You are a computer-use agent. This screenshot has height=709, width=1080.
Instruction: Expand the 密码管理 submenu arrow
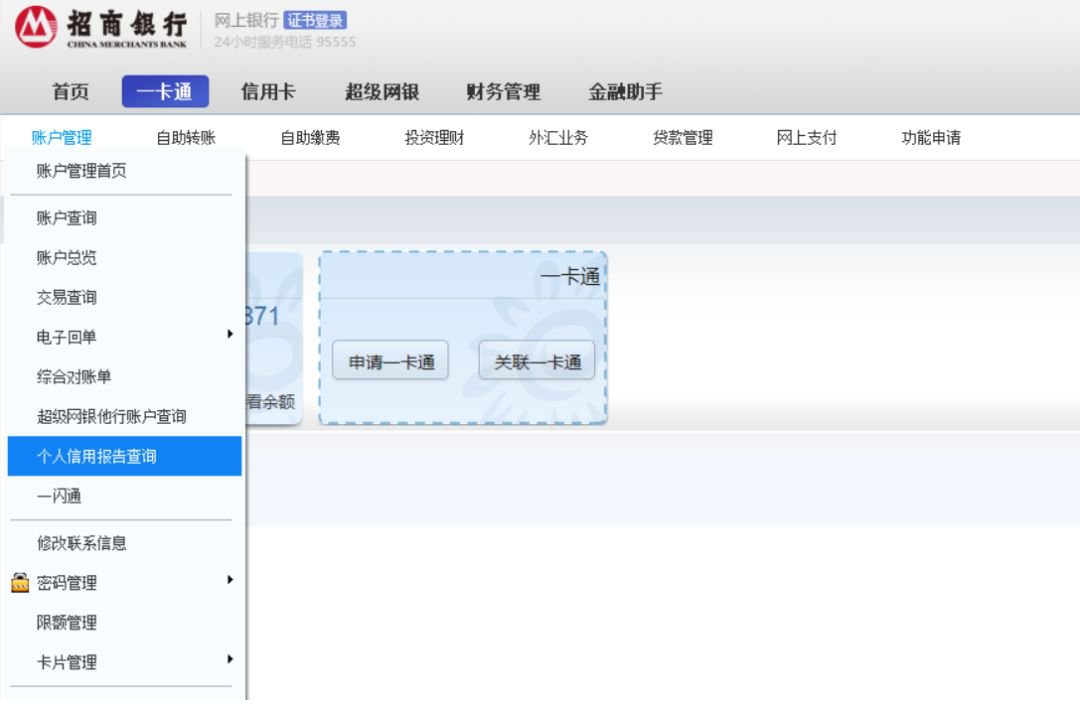(x=230, y=580)
